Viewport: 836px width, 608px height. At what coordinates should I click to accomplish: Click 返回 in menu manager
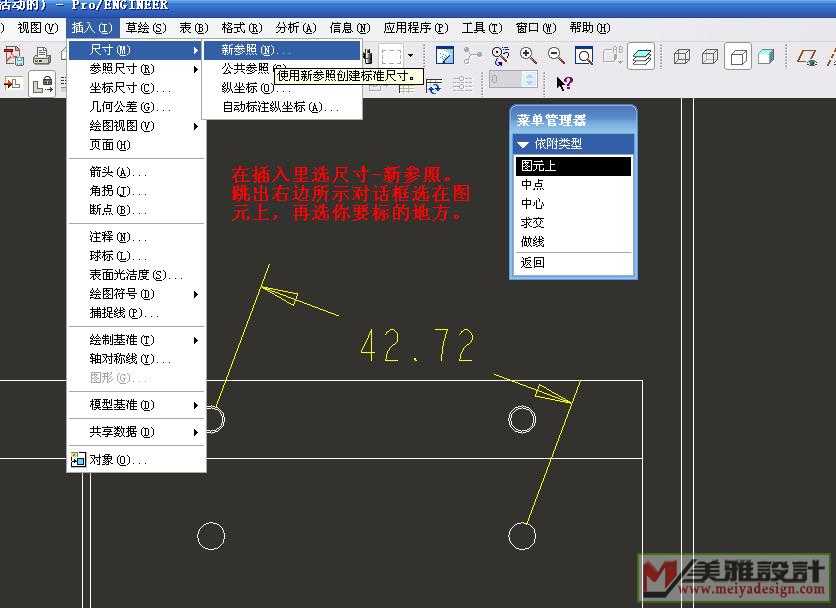[x=573, y=263]
